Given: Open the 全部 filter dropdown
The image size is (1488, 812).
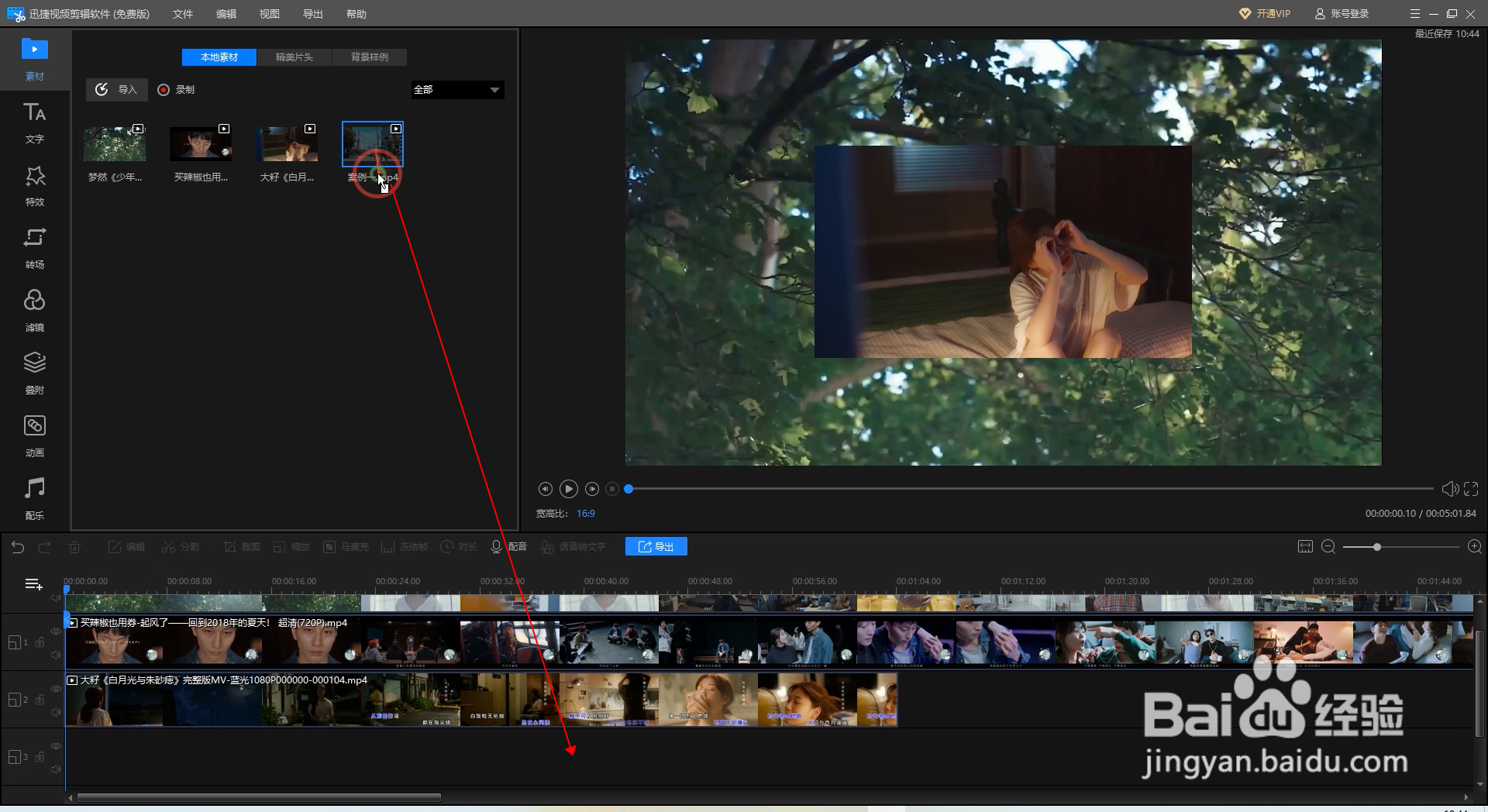Looking at the screenshot, I should (457, 90).
